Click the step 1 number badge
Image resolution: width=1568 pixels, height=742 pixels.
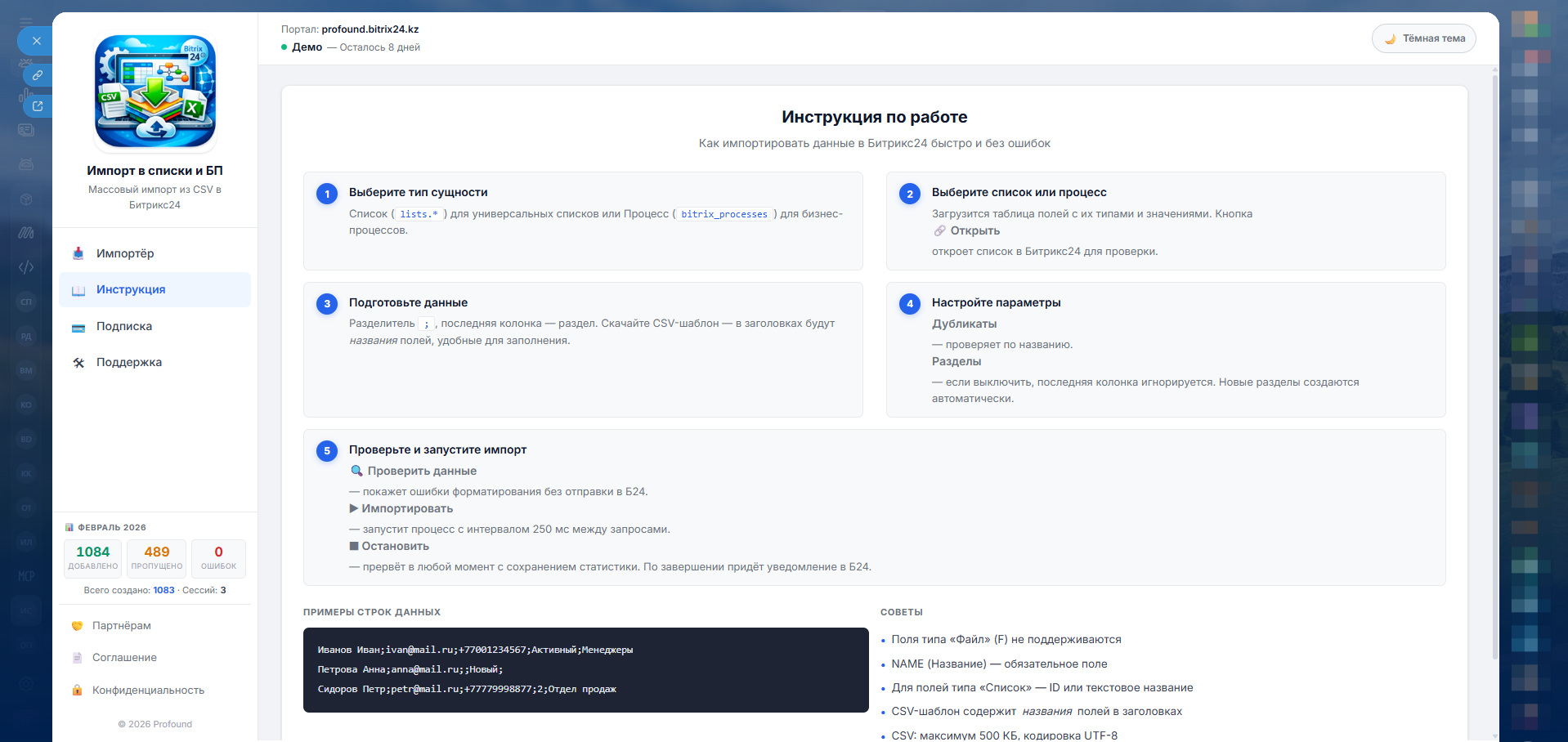coord(327,194)
